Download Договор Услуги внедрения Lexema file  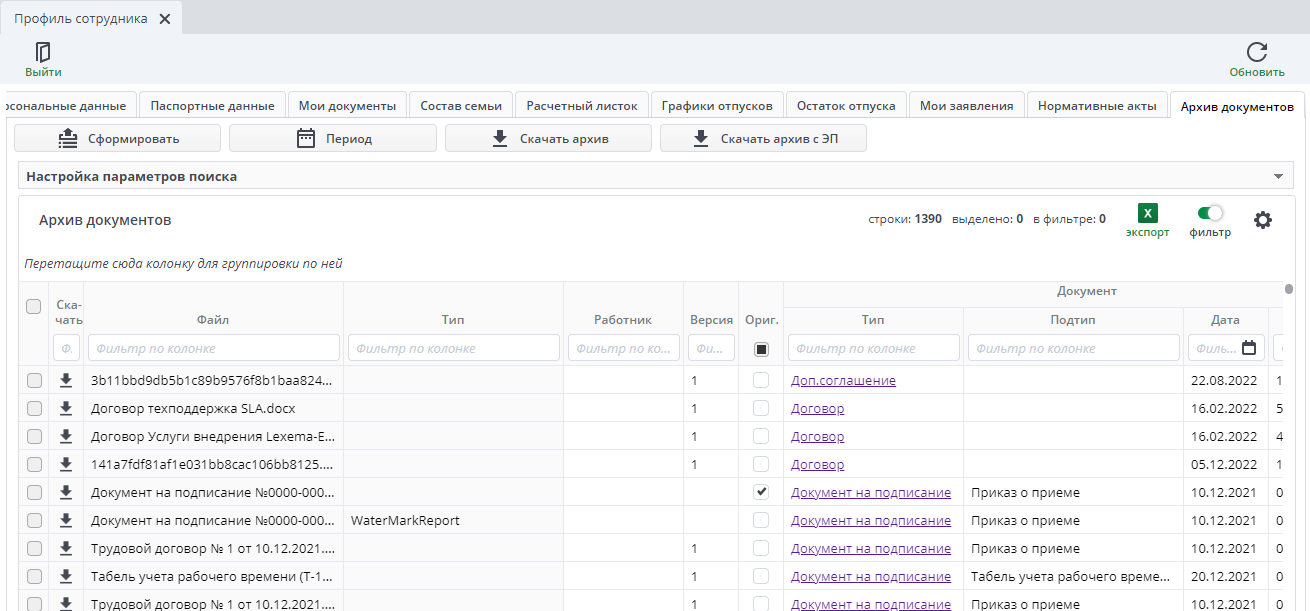point(67,436)
